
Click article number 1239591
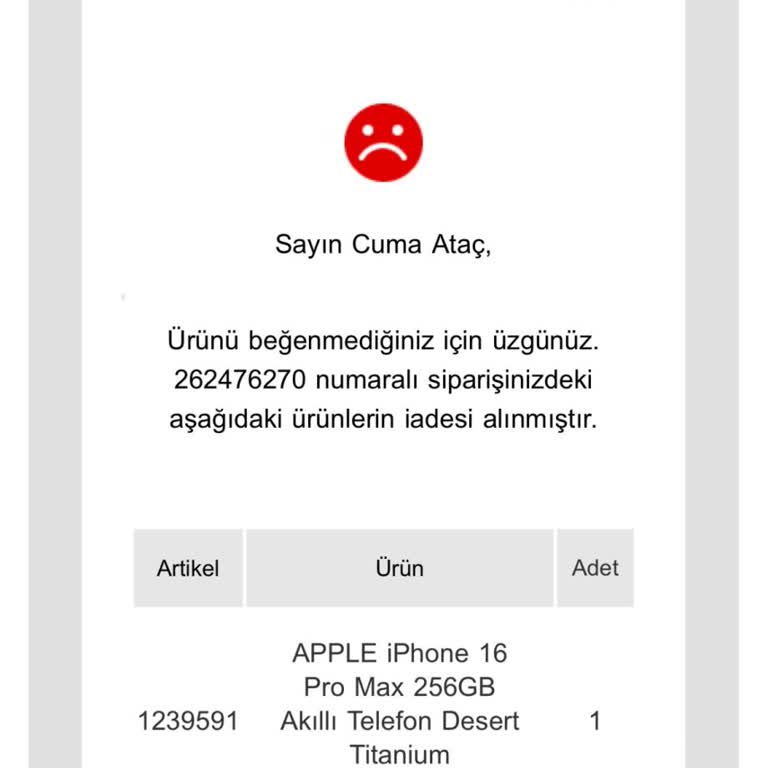click(x=187, y=720)
